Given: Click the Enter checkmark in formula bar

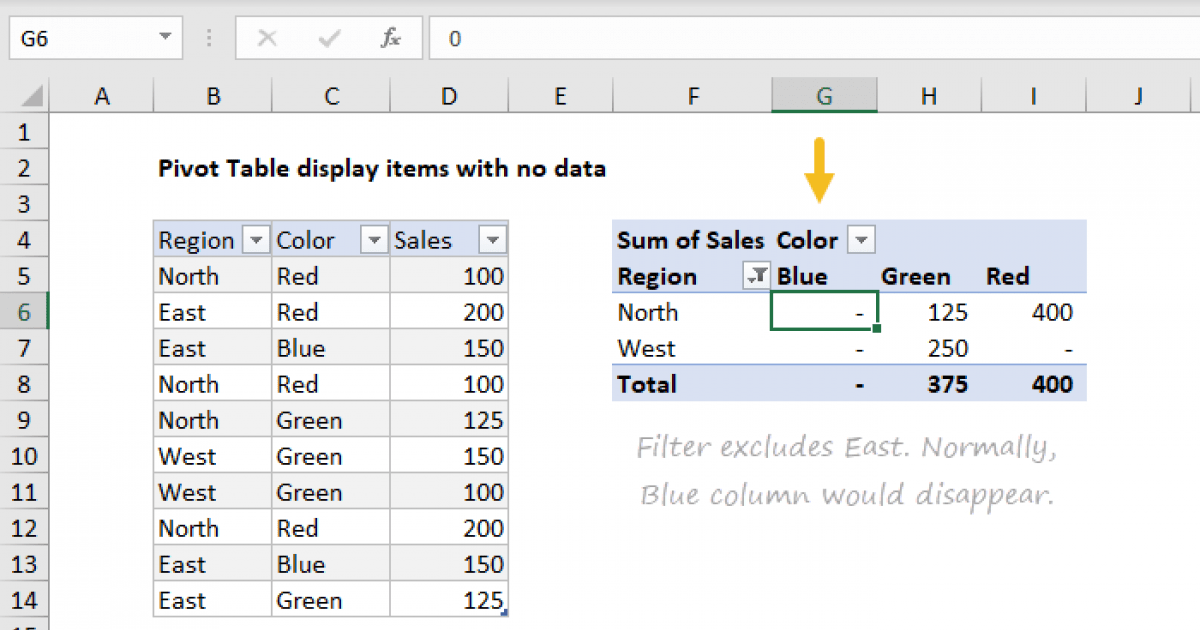Looking at the screenshot, I should [x=328, y=39].
